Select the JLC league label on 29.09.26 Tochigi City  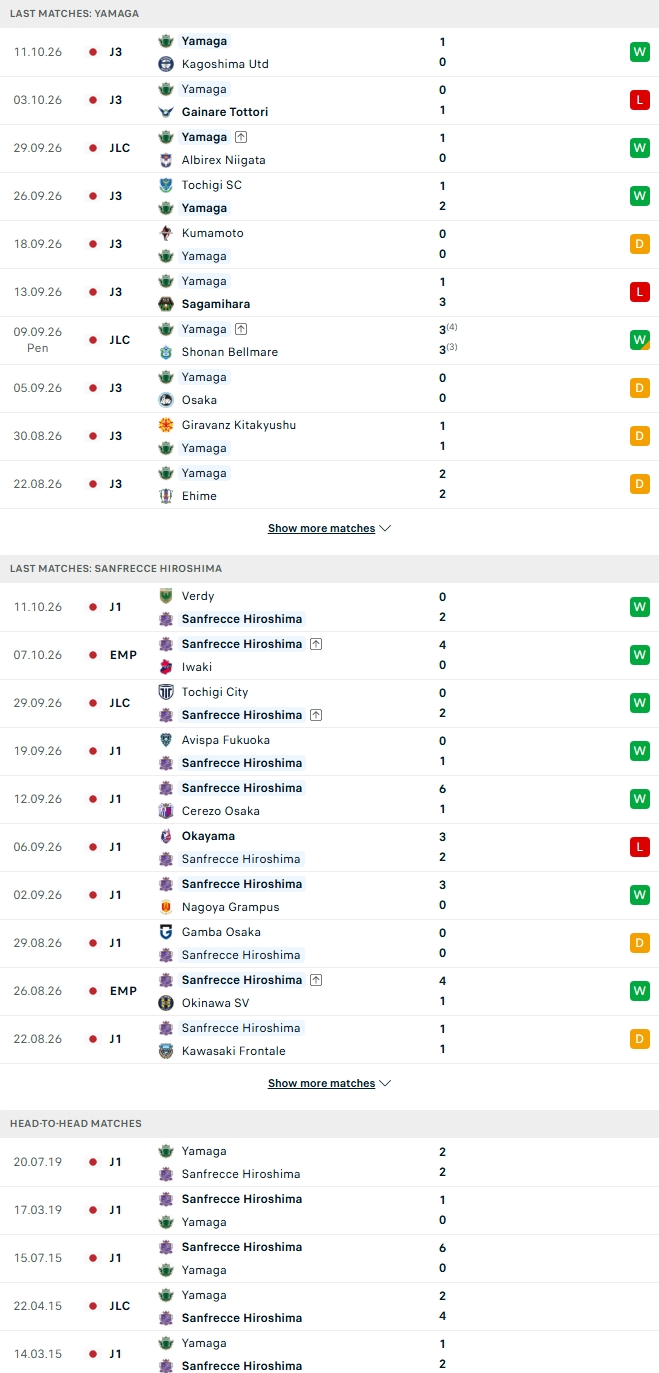(x=120, y=703)
